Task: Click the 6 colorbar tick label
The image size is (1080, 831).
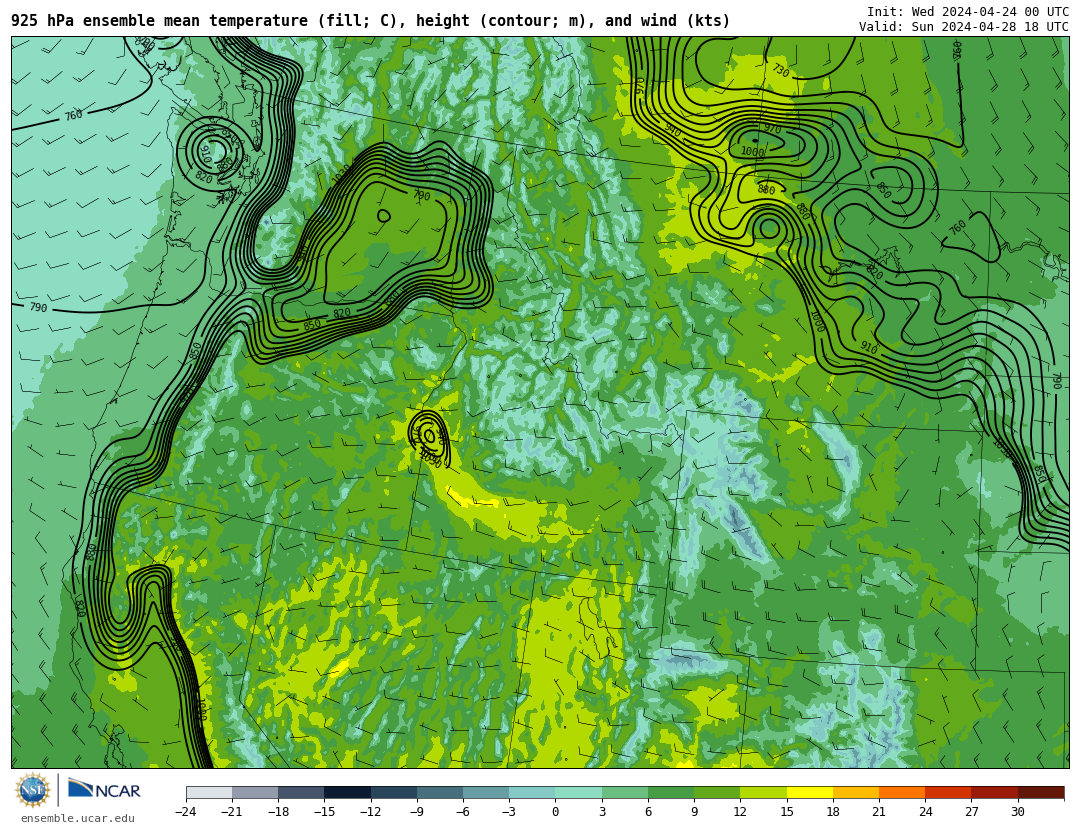Action: 648,812
